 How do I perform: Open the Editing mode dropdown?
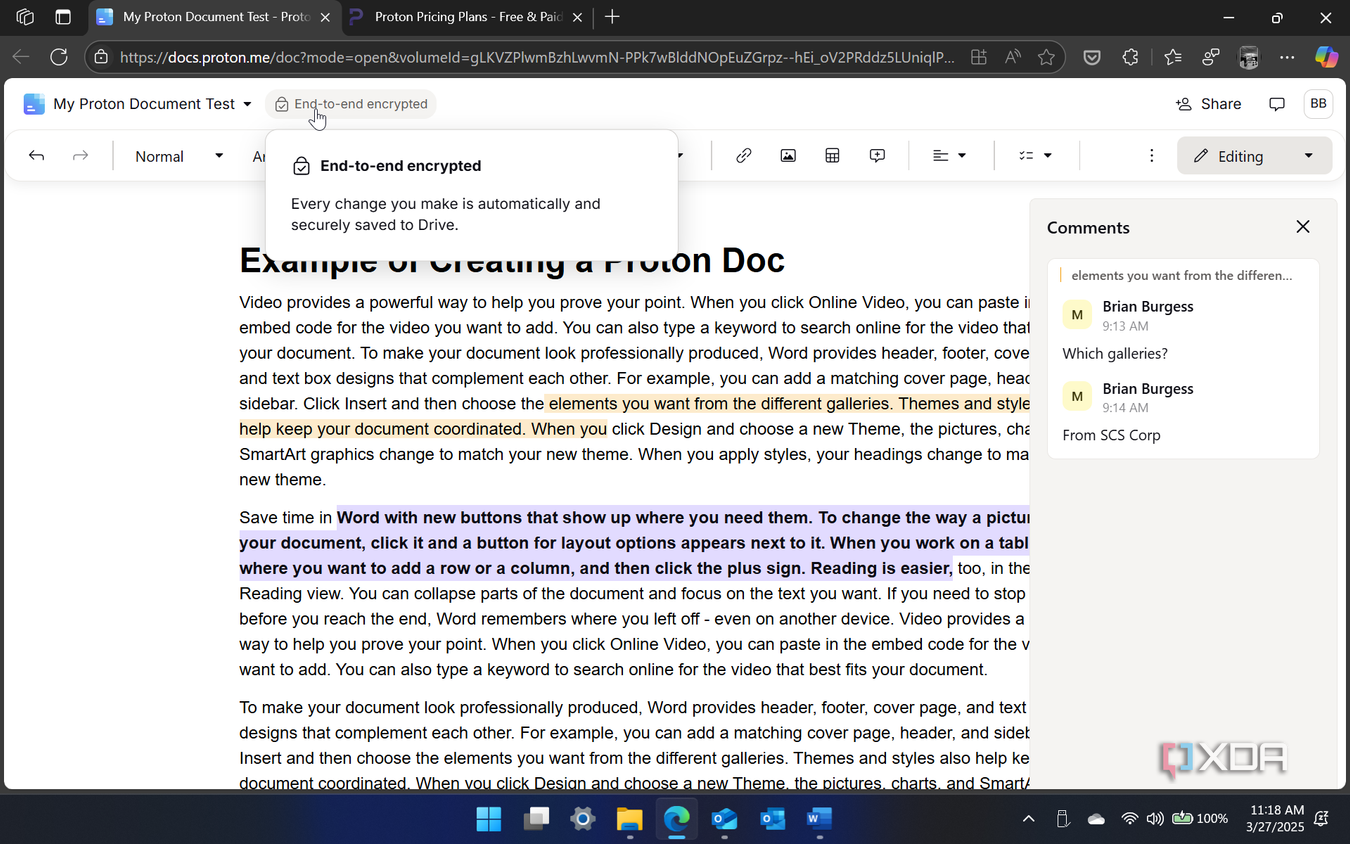tap(1254, 156)
